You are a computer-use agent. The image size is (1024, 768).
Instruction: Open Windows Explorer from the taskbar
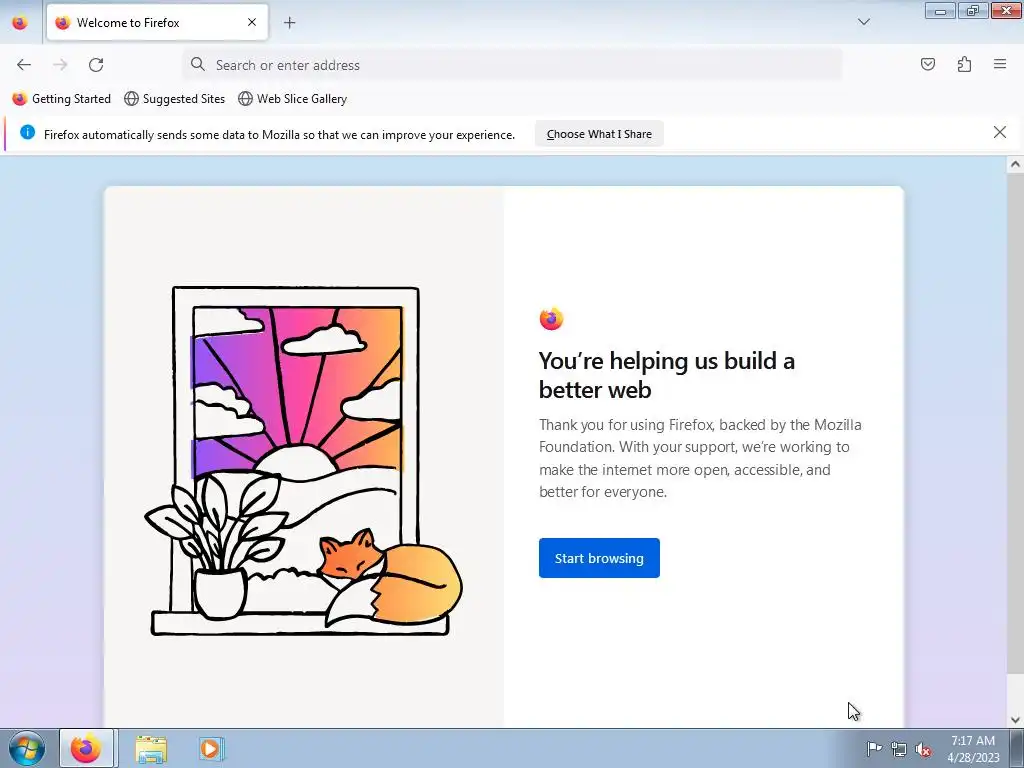click(x=151, y=748)
